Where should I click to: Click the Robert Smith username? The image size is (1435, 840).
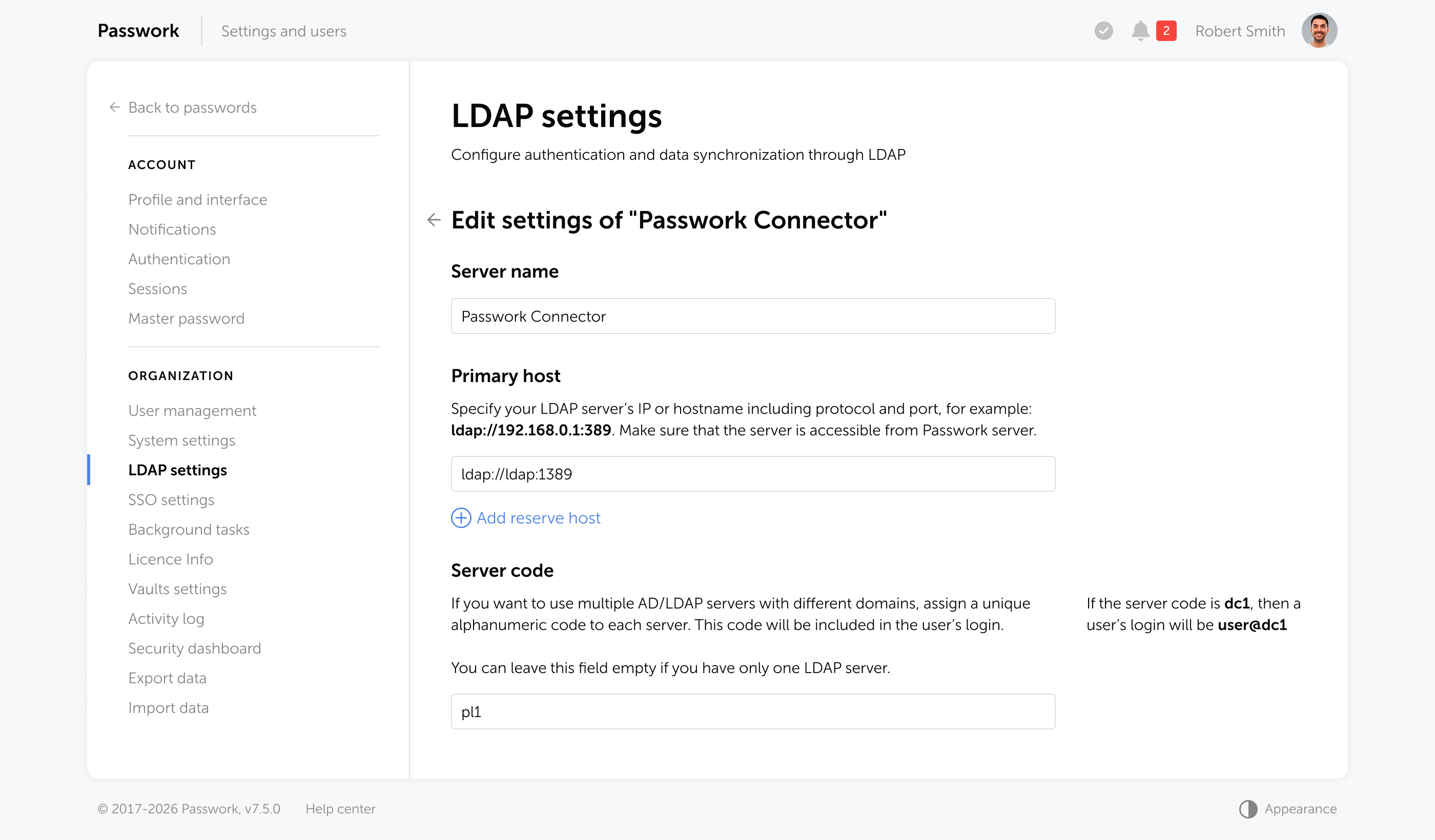click(1240, 31)
